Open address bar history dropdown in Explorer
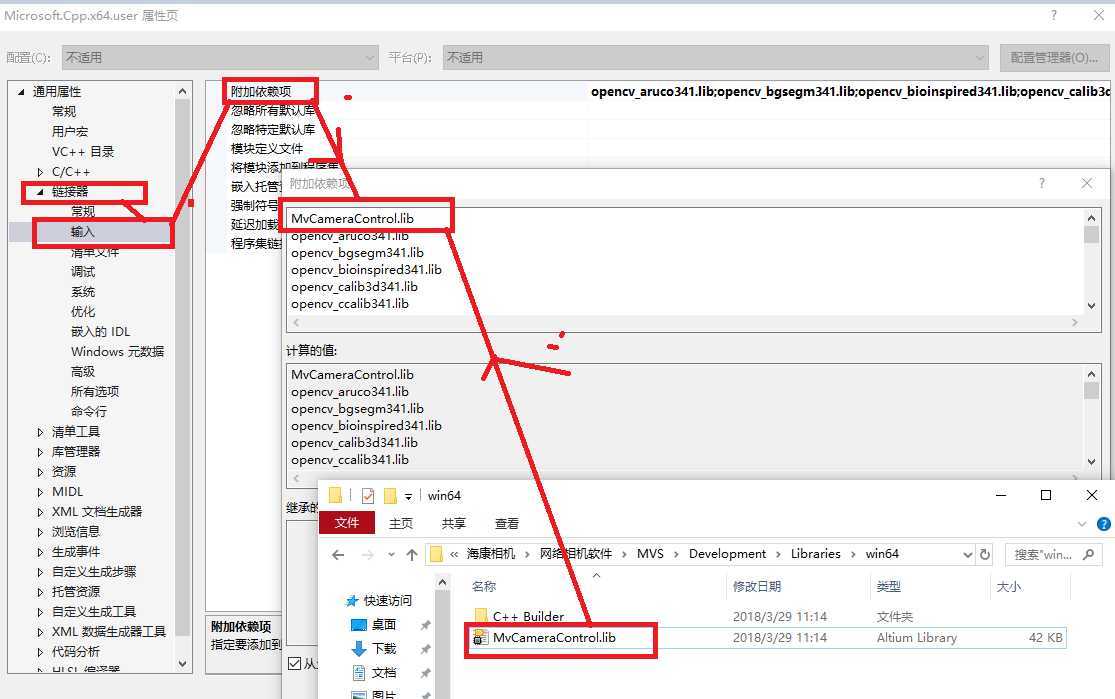1115x699 pixels. pos(967,555)
